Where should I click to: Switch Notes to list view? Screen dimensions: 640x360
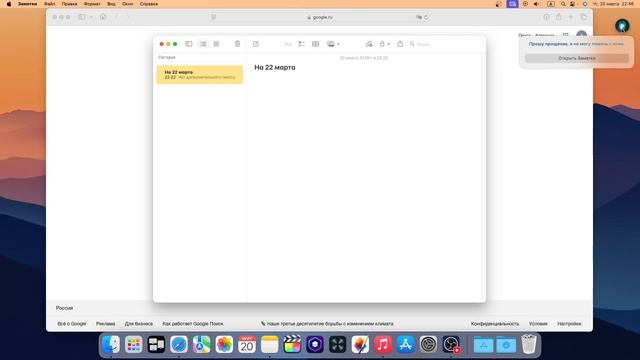[203, 44]
